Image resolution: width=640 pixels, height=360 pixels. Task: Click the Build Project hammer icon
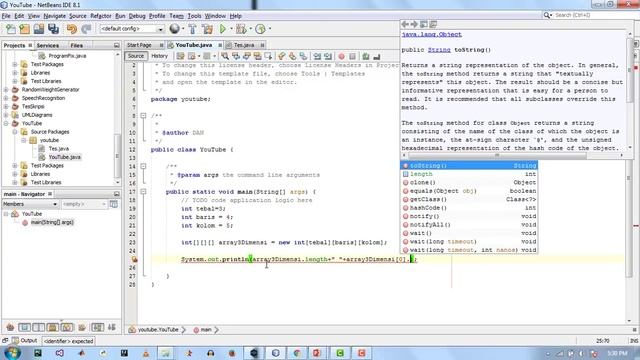(x=192, y=29)
